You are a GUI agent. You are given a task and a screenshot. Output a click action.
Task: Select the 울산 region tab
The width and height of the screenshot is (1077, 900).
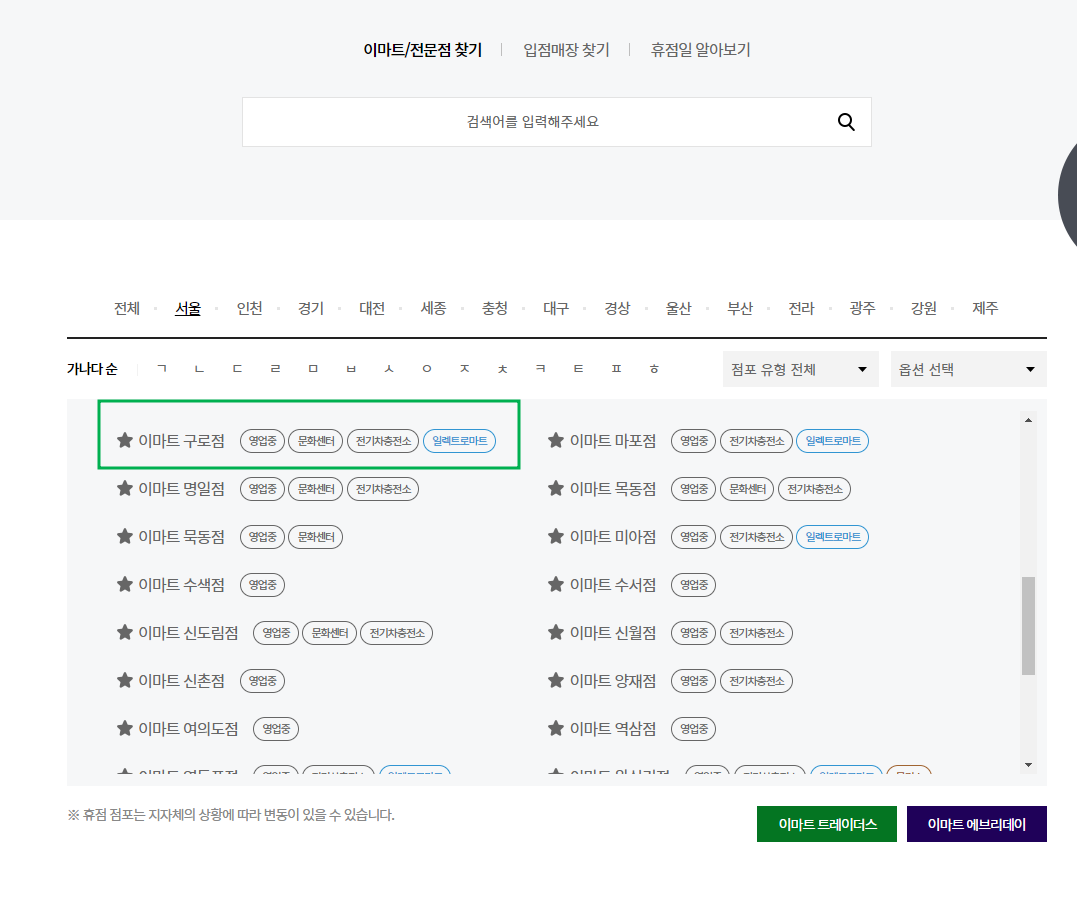[x=678, y=308]
